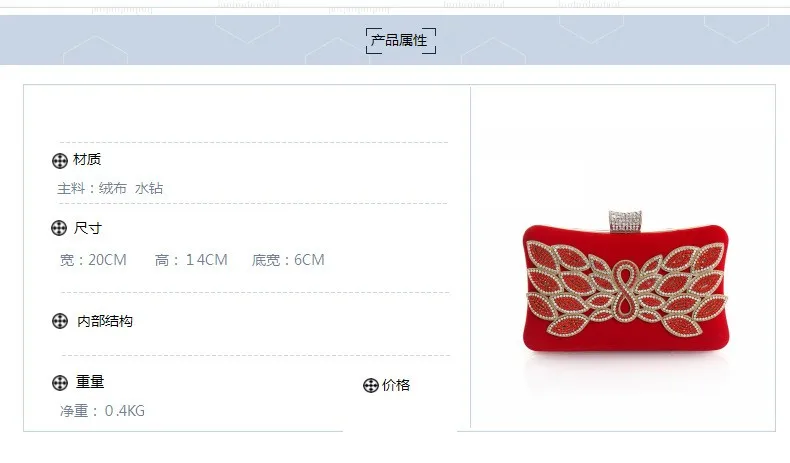Click the bullet icon beside 材质
790x463 pixels.
tap(60, 161)
